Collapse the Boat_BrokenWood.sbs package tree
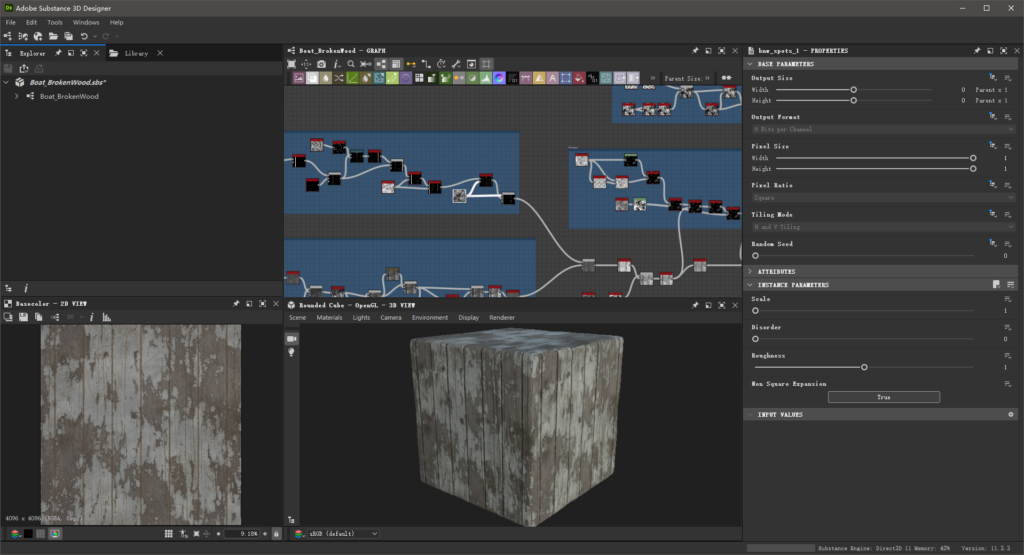Screen dimensions: 1024x555 (7, 82)
